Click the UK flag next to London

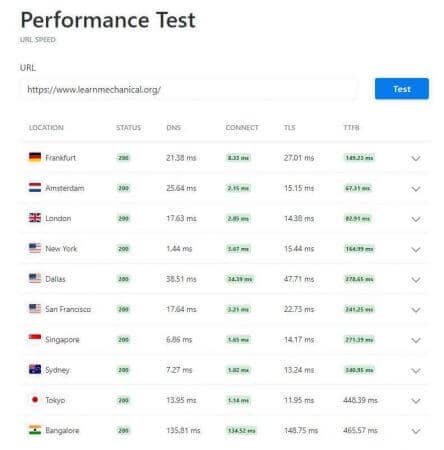click(35, 218)
